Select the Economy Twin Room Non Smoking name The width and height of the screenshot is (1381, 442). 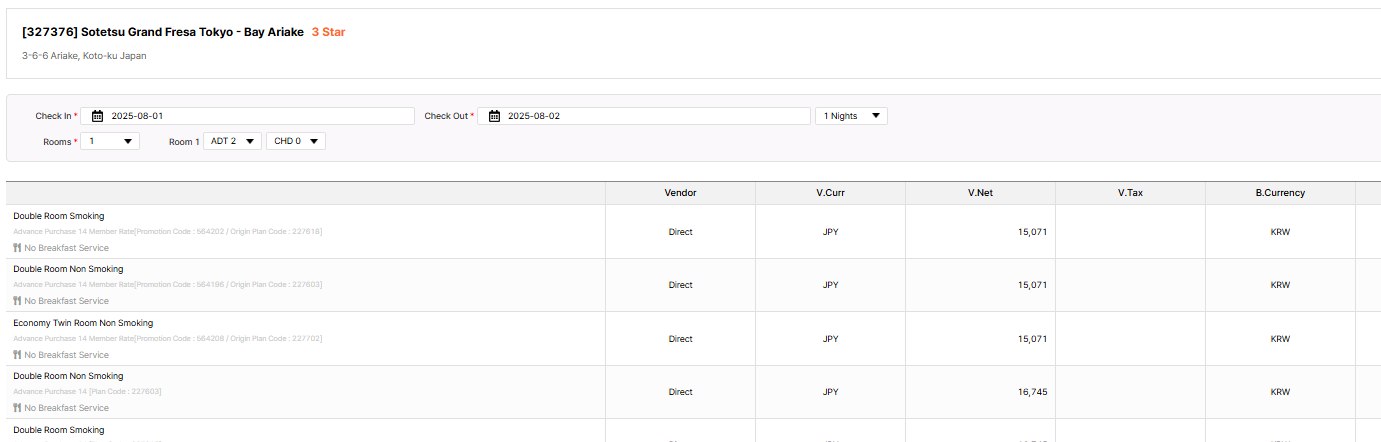pos(83,323)
